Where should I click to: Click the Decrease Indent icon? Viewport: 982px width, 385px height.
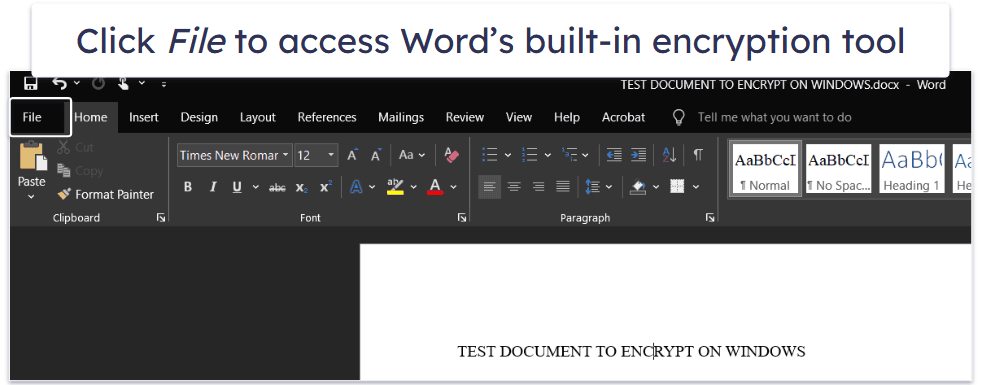point(614,155)
